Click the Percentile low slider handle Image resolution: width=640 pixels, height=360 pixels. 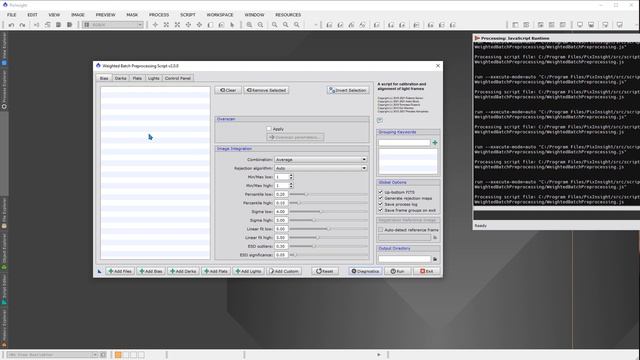click(307, 194)
